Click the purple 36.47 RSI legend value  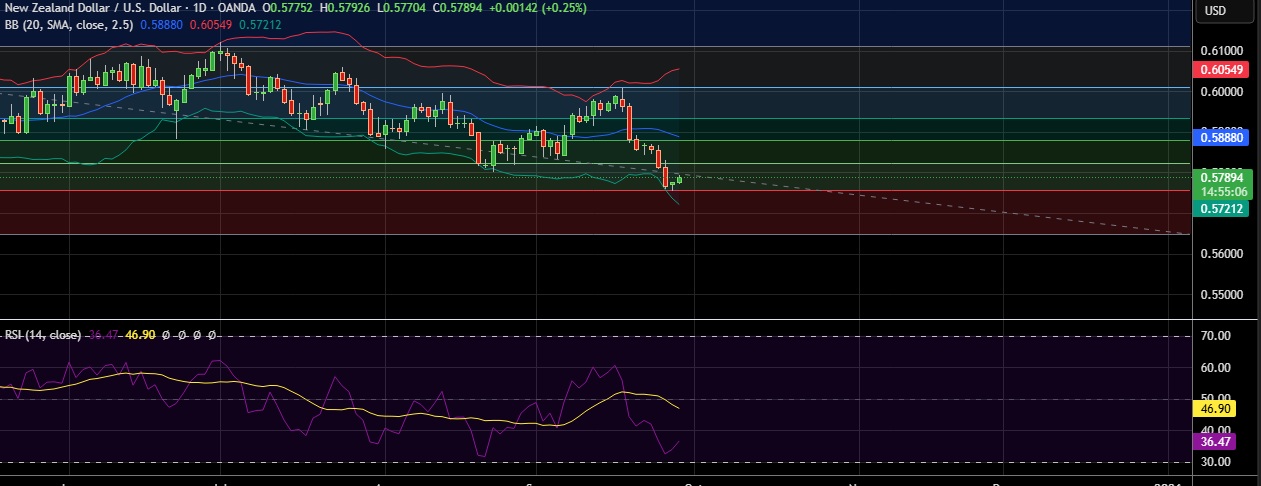[x=101, y=335]
